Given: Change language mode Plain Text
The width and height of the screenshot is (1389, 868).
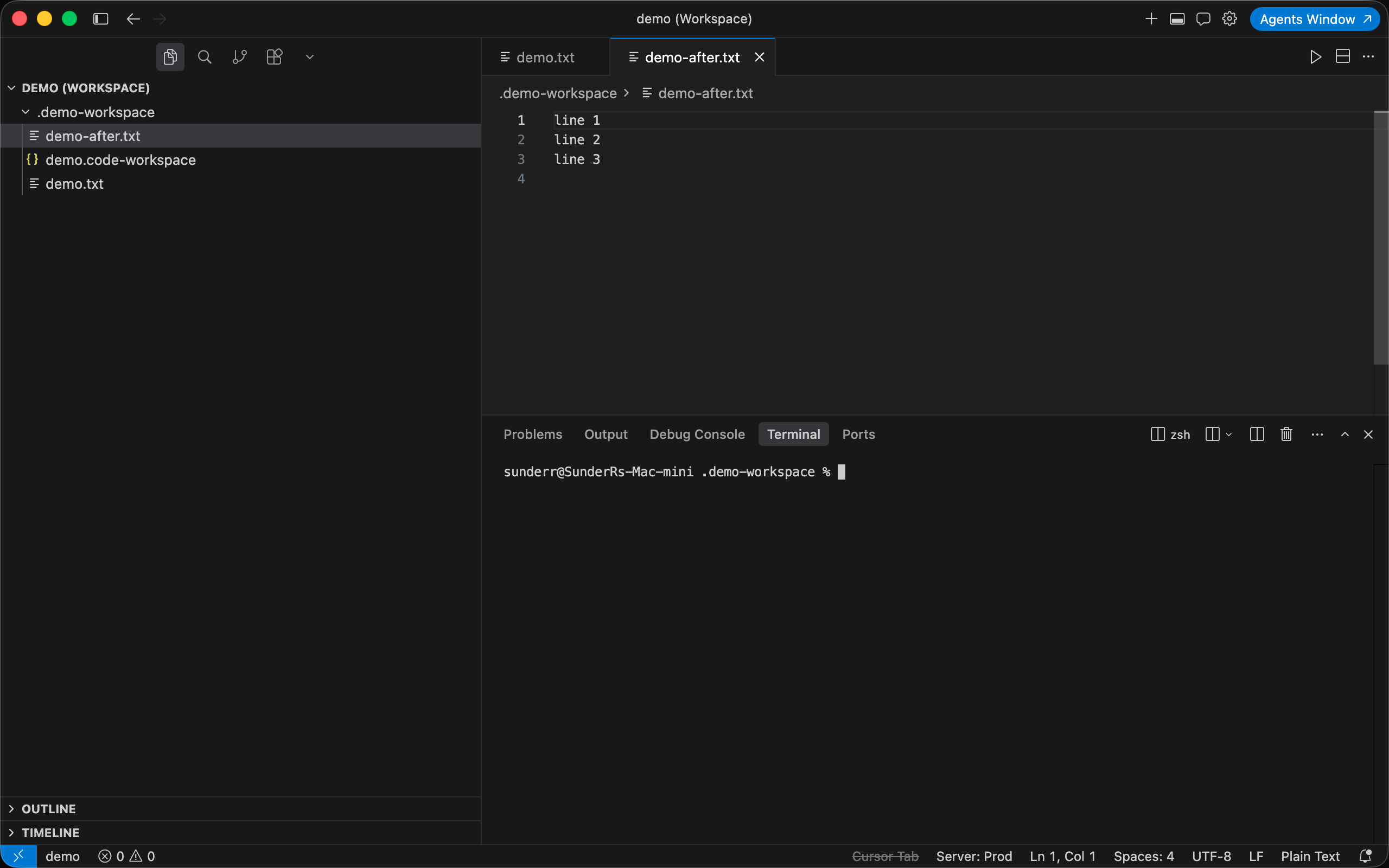Looking at the screenshot, I should [x=1310, y=856].
